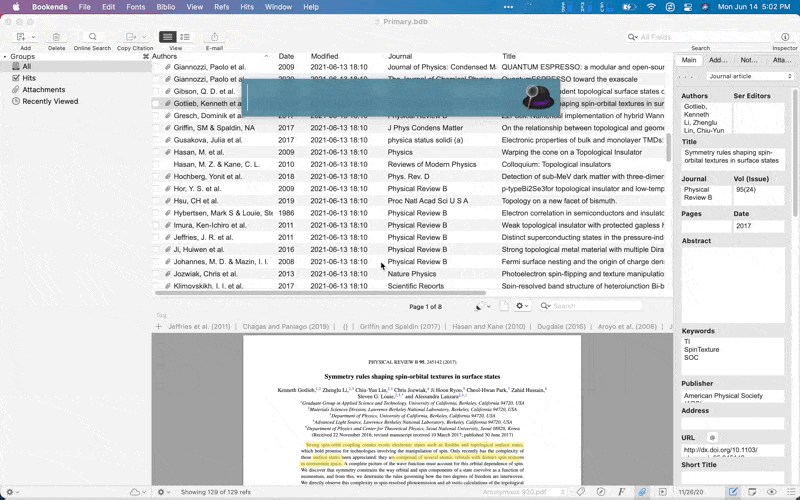Collapse the Groups disclosure triangle

[5, 56]
